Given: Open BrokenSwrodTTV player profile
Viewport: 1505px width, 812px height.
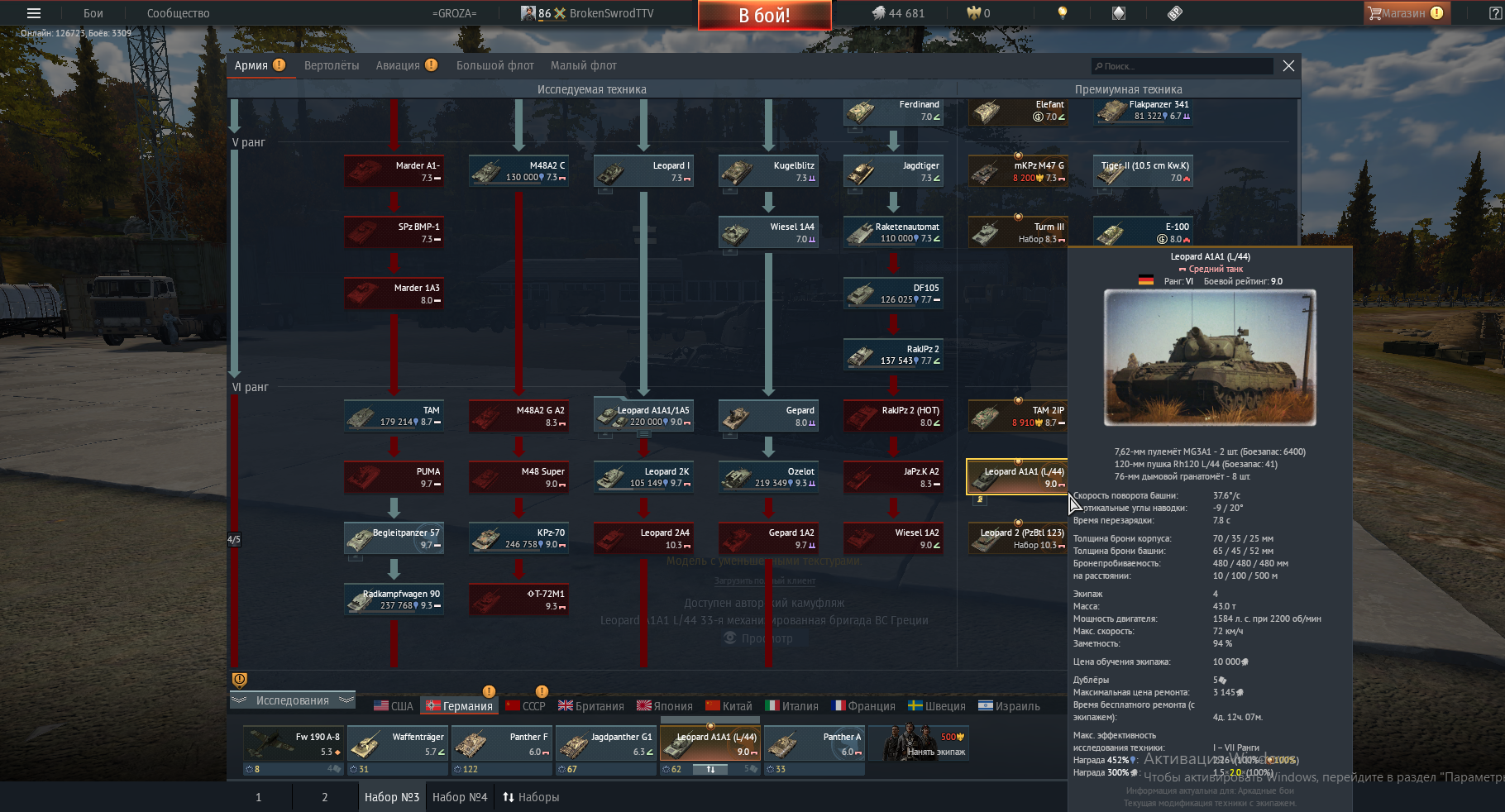Looking at the screenshot, I should point(611,13).
